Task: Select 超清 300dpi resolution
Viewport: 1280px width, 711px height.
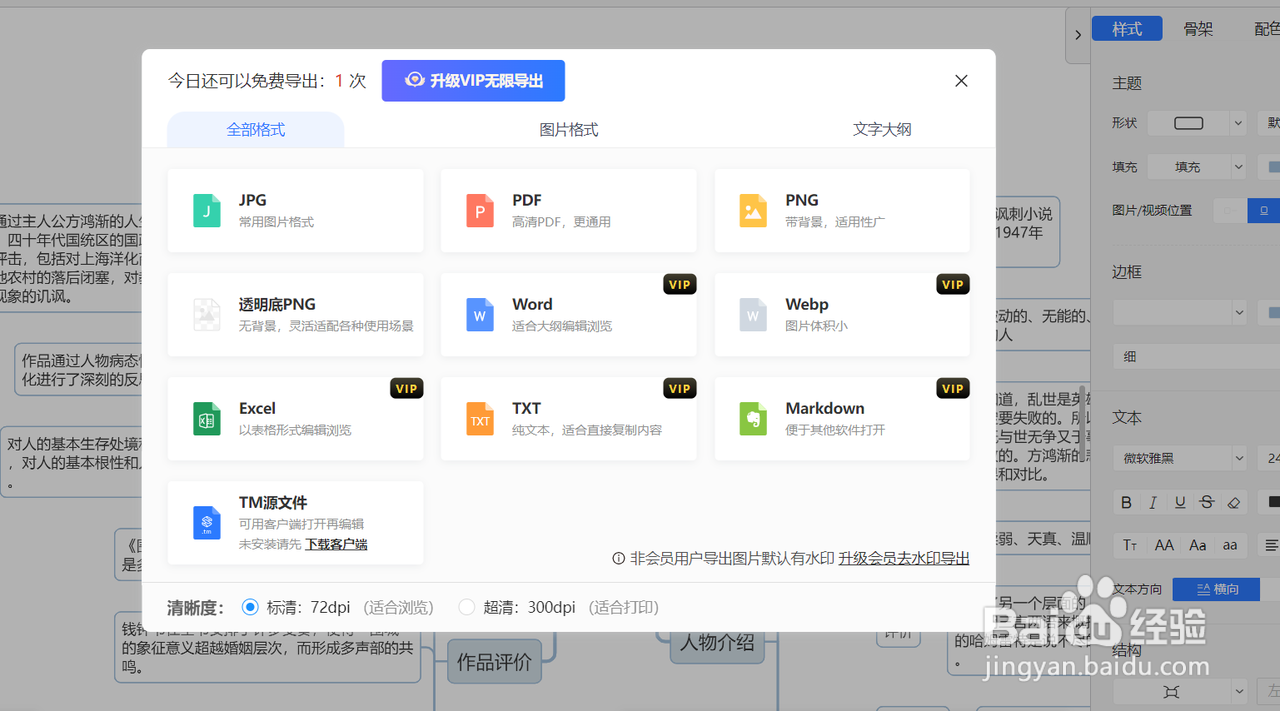Action: [466, 607]
